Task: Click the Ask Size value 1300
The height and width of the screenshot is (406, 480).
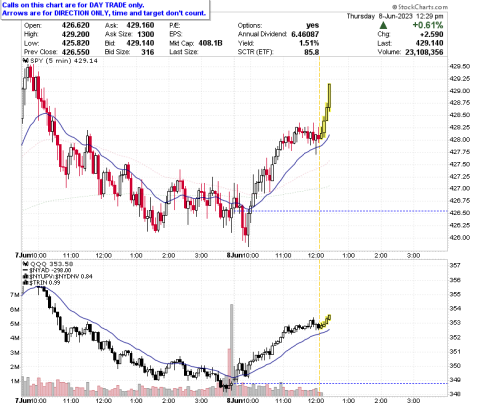Action: (x=146, y=34)
